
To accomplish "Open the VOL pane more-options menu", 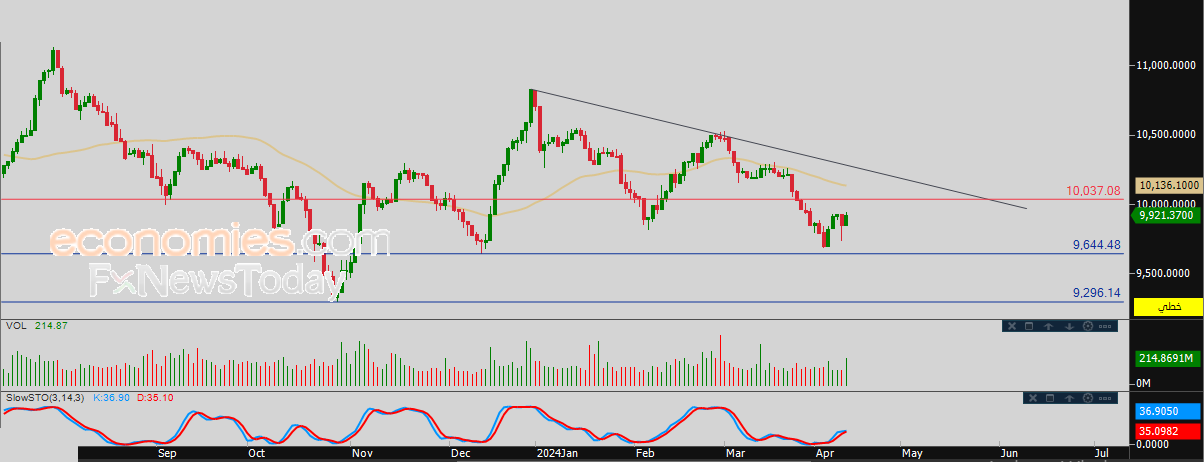I will [1105, 326].
